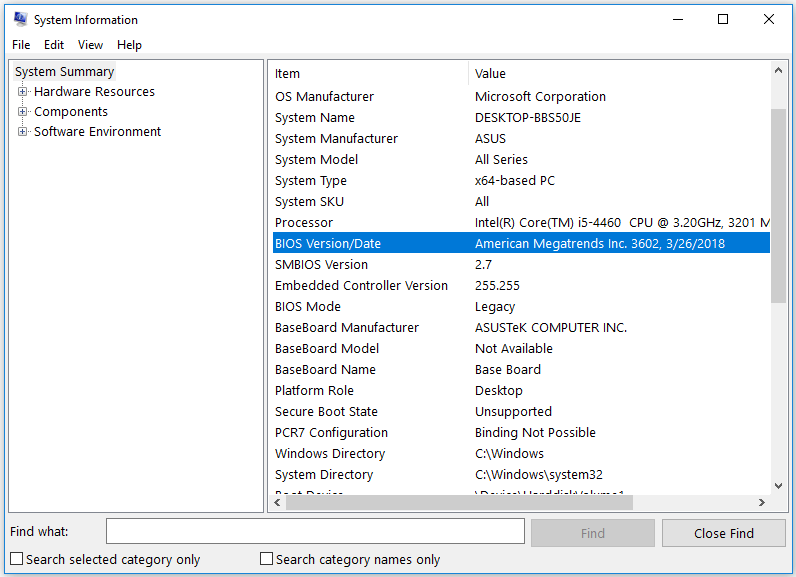This screenshot has height=577, width=796.
Task: Select Components category label
Action: tap(71, 112)
